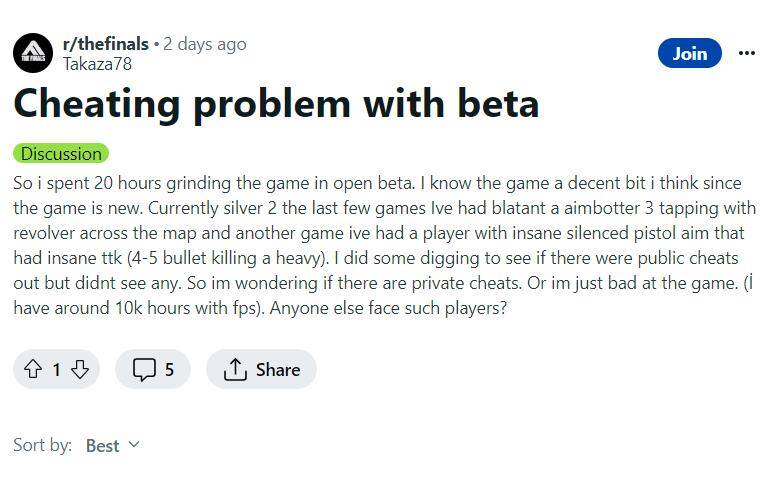Click the Sort by label

pyautogui.click(x=42, y=445)
